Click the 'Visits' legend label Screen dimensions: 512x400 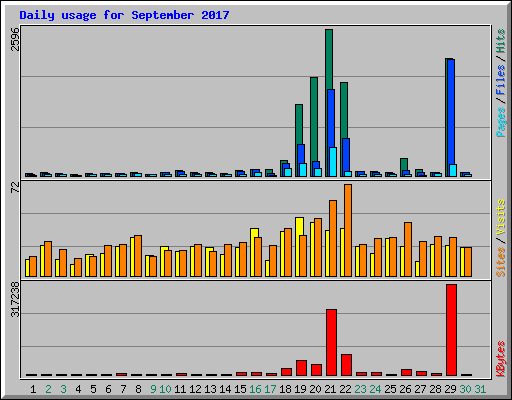[x=500, y=218]
